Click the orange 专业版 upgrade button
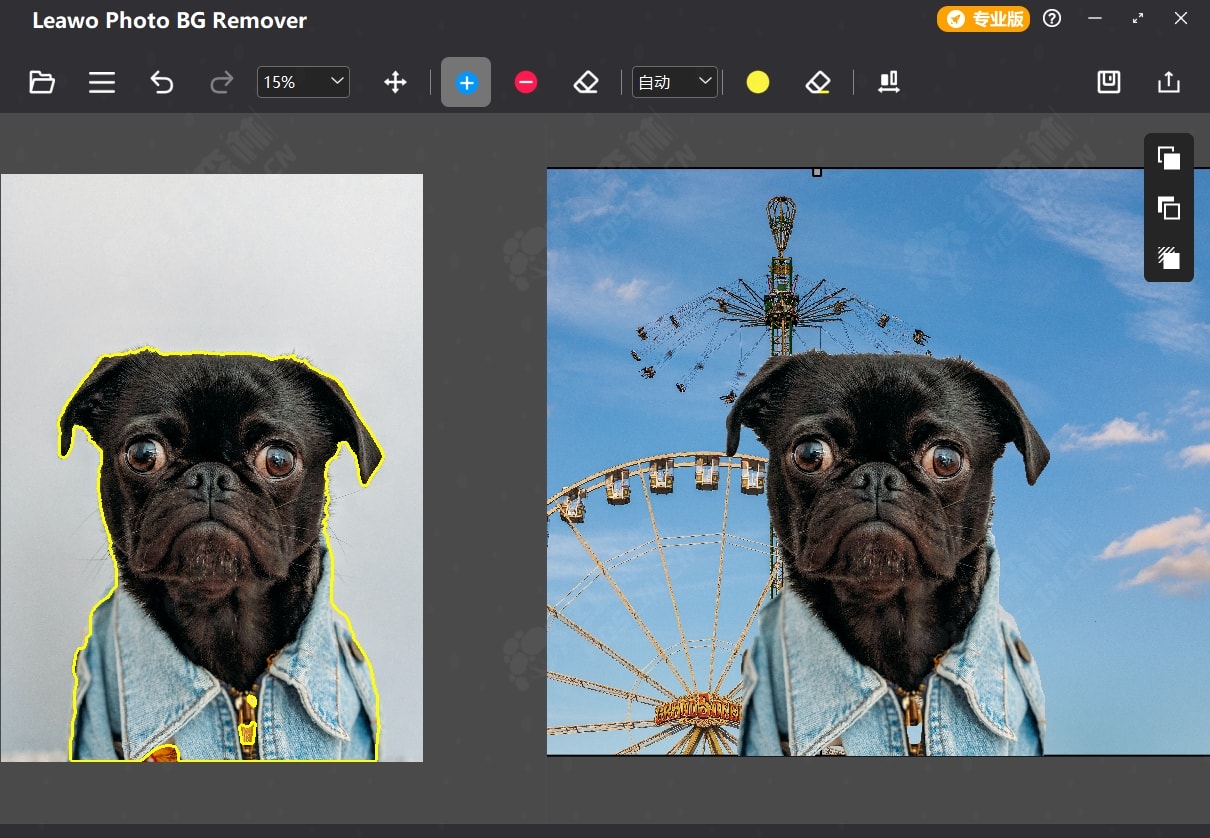This screenshot has width=1210, height=838. click(x=983, y=19)
